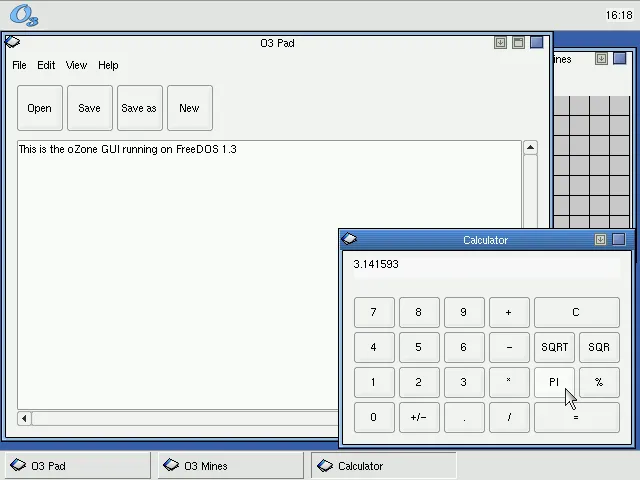Image resolution: width=640 pixels, height=480 pixels.
Task: Click the Open button in O3 Pad
Action: pos(40,108)
